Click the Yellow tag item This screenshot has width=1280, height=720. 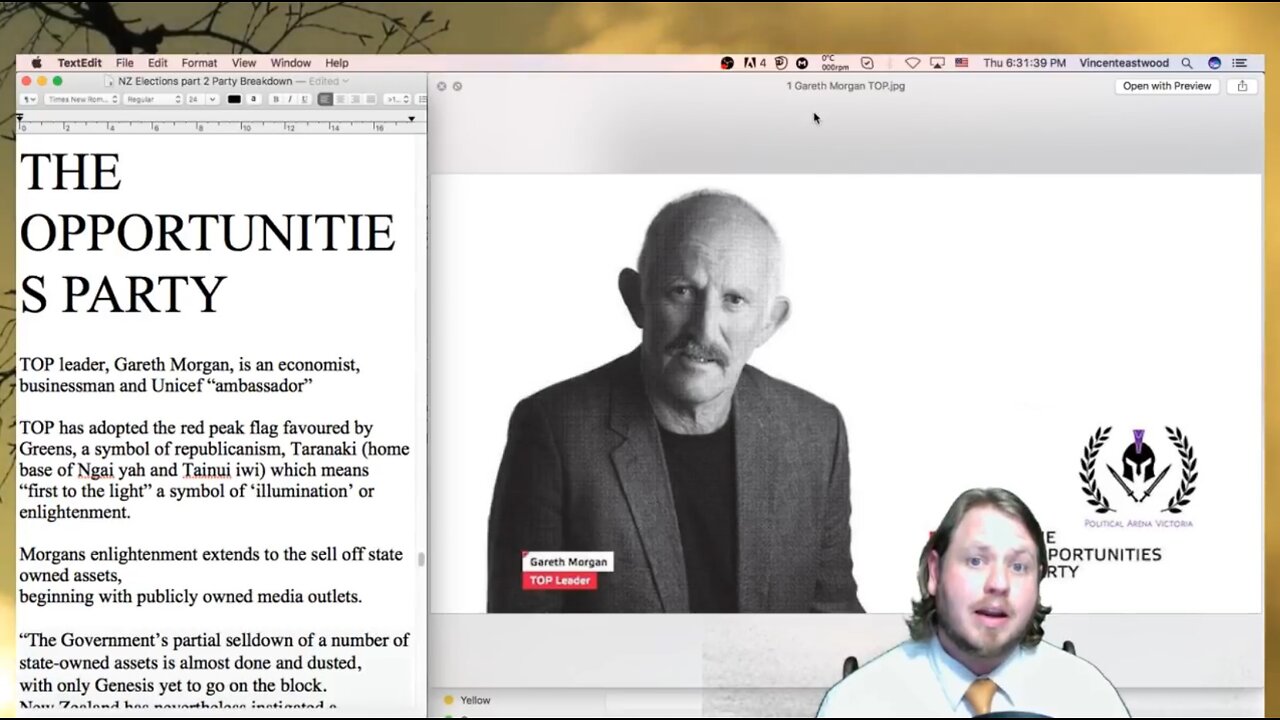click(467, 700)
